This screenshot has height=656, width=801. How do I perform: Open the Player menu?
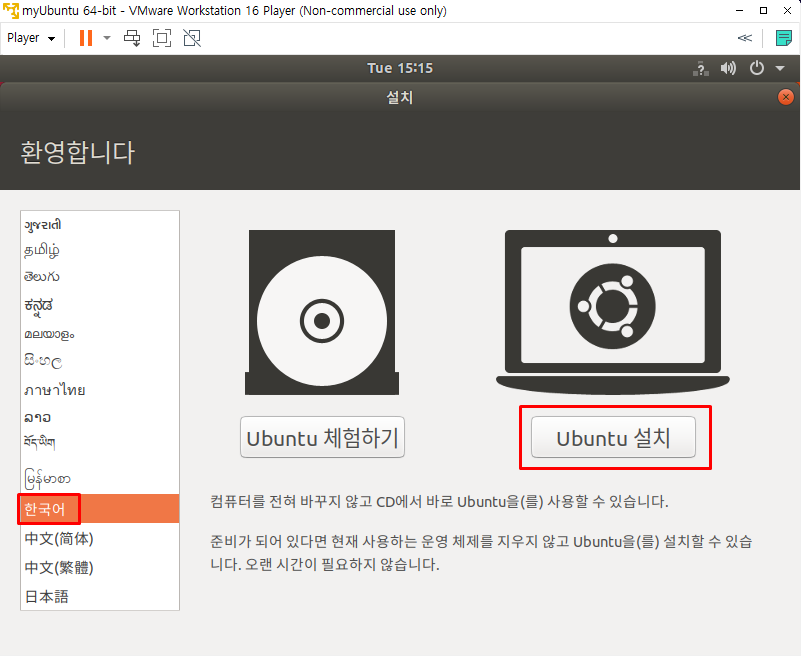tap(31, 38)
